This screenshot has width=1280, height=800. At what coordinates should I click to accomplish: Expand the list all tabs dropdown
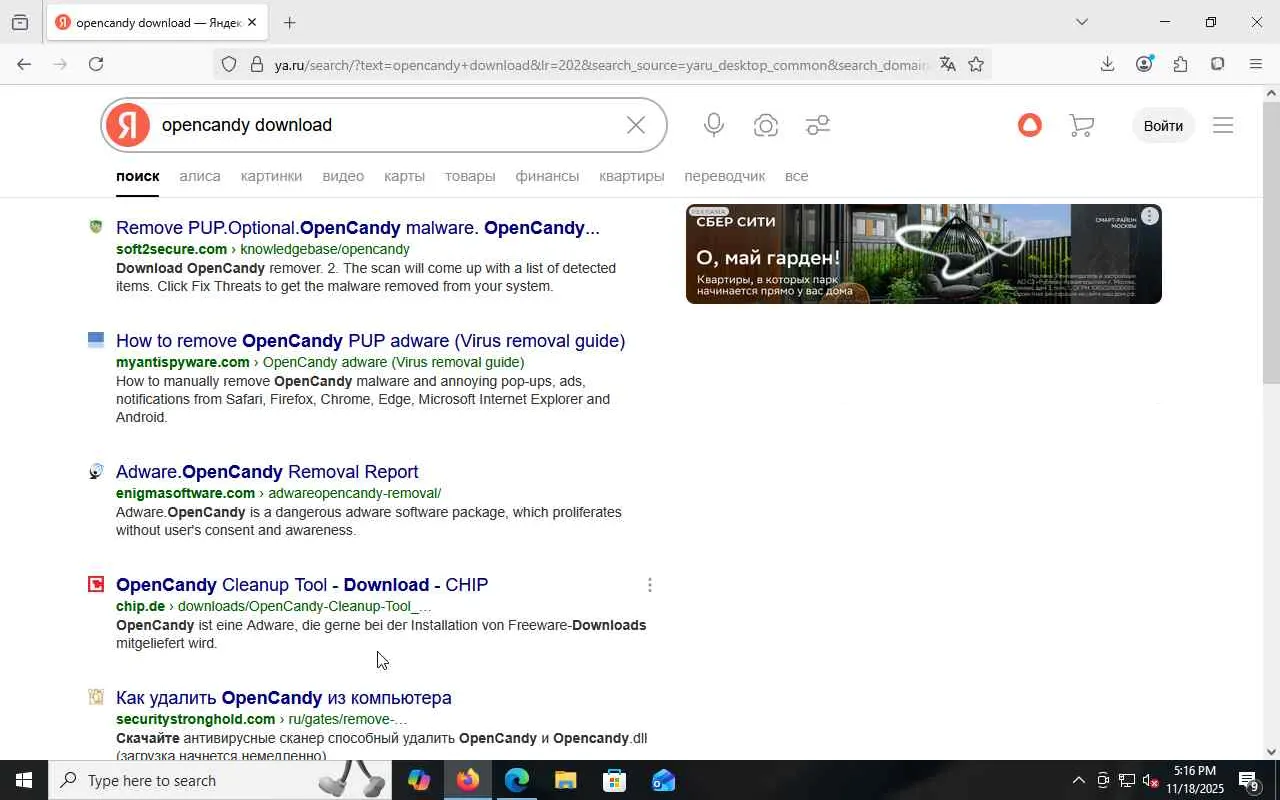click(x=1081, y=22)
